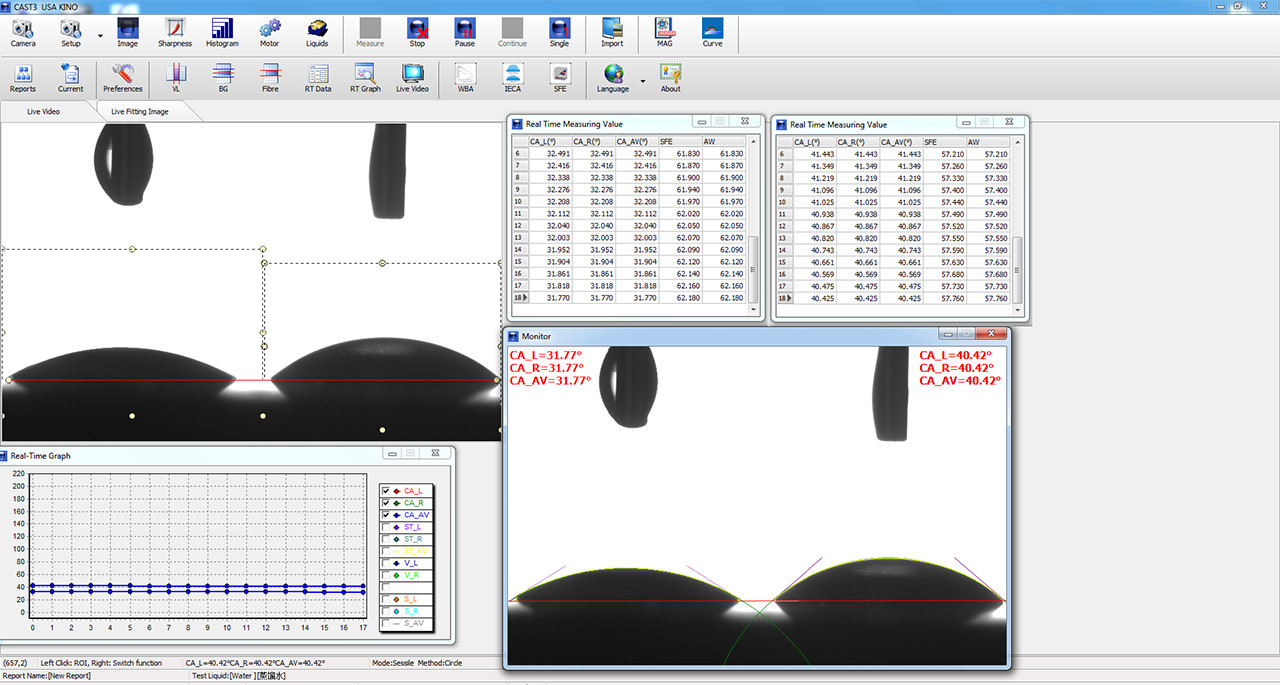This screenshot has width=1280, height=685.
Task: Expand the Camera dropdown arrow
Action: [x=100, y=36]
